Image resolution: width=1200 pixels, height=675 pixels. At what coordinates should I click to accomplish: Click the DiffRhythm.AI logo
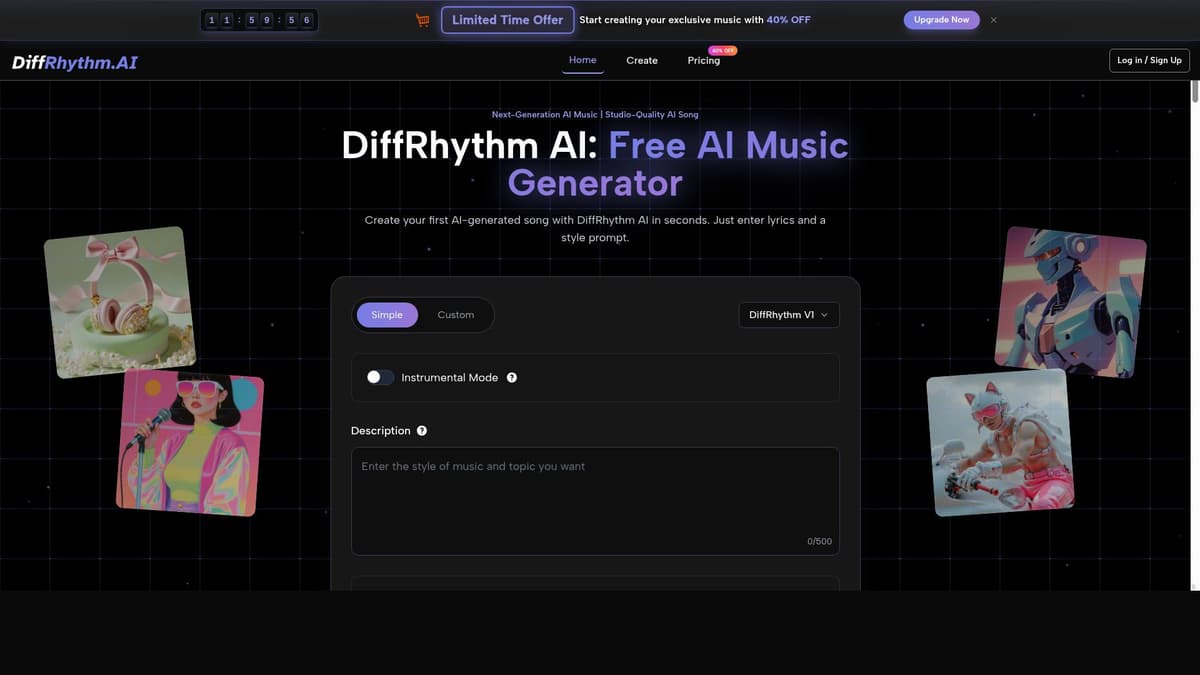75,62
